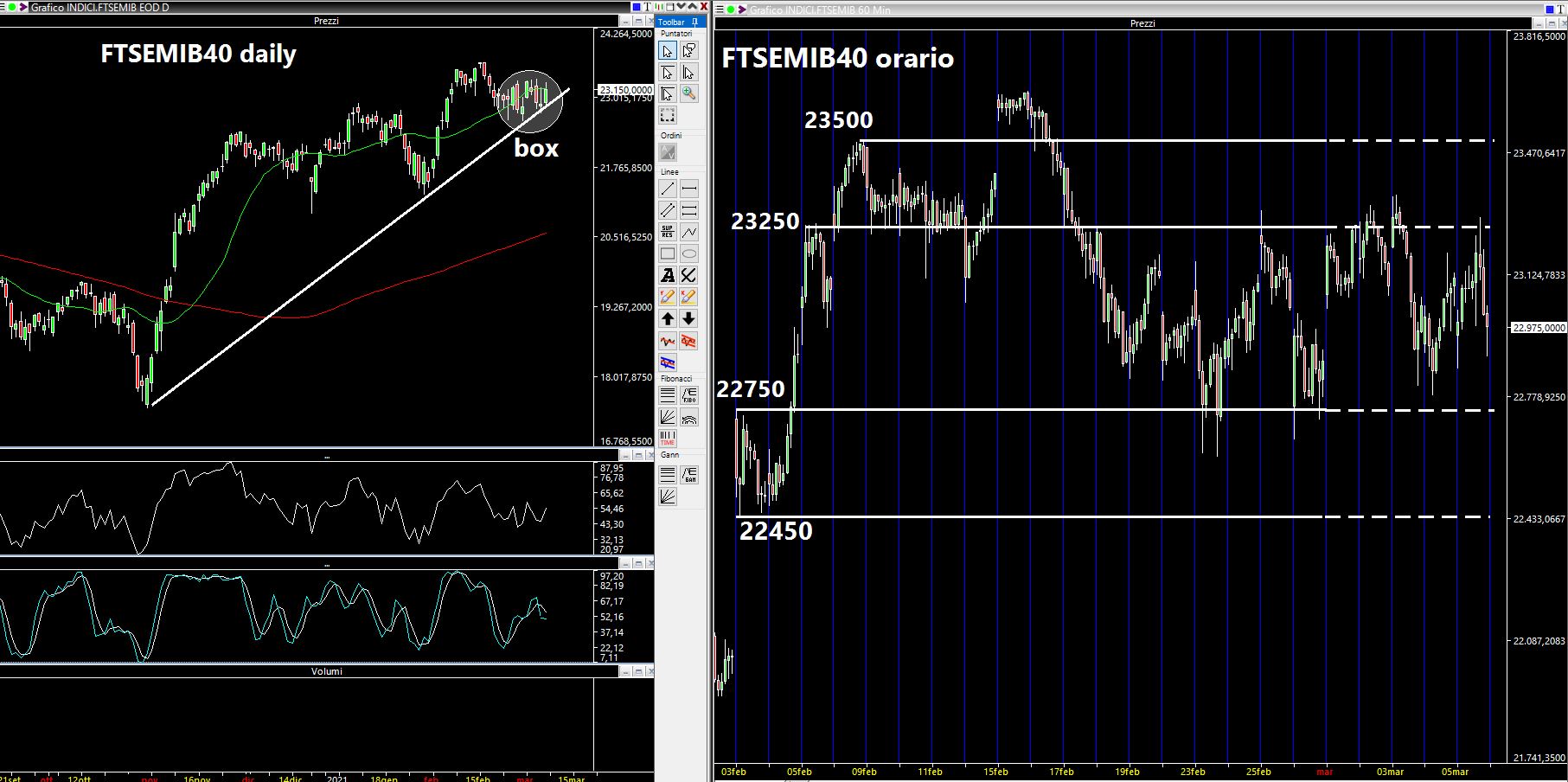
Task: Select the Y highlighter marker tool
Action: tap(668, 297)
